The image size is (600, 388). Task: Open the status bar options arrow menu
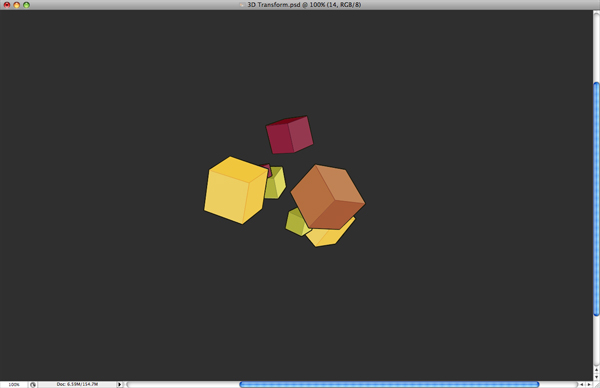tap(119, 384)
